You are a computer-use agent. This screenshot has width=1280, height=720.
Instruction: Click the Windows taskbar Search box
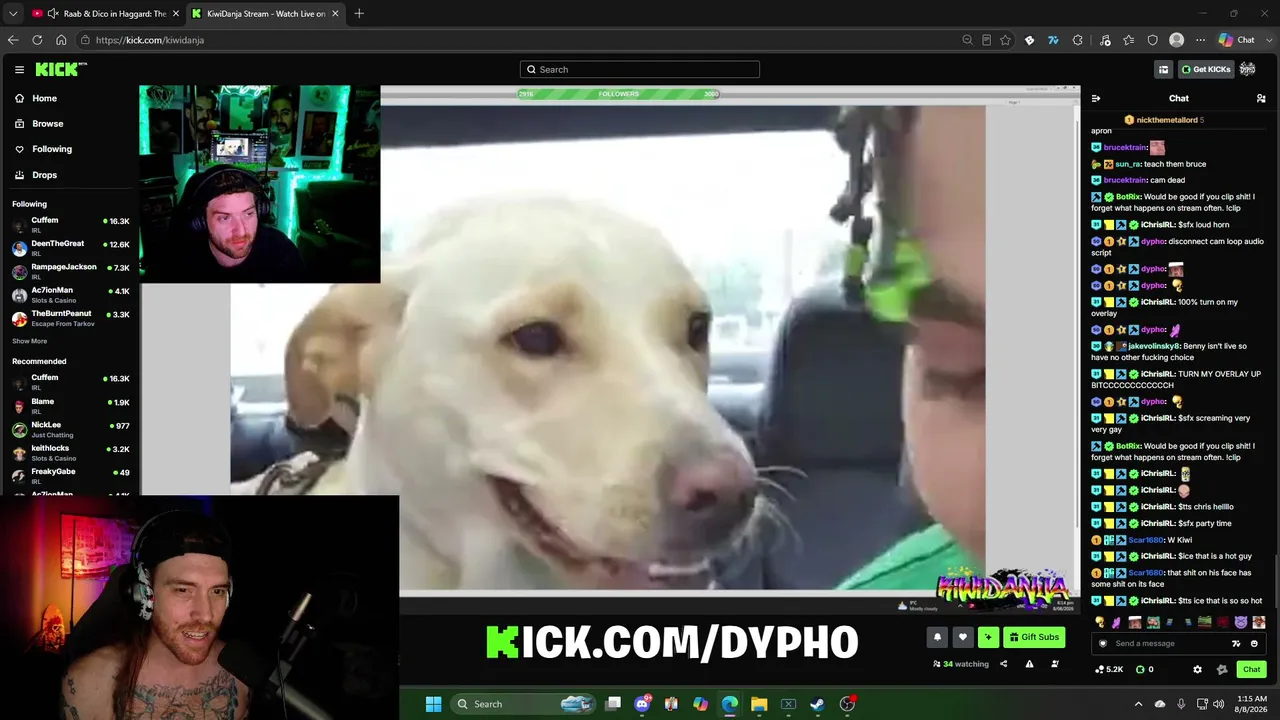524,704
